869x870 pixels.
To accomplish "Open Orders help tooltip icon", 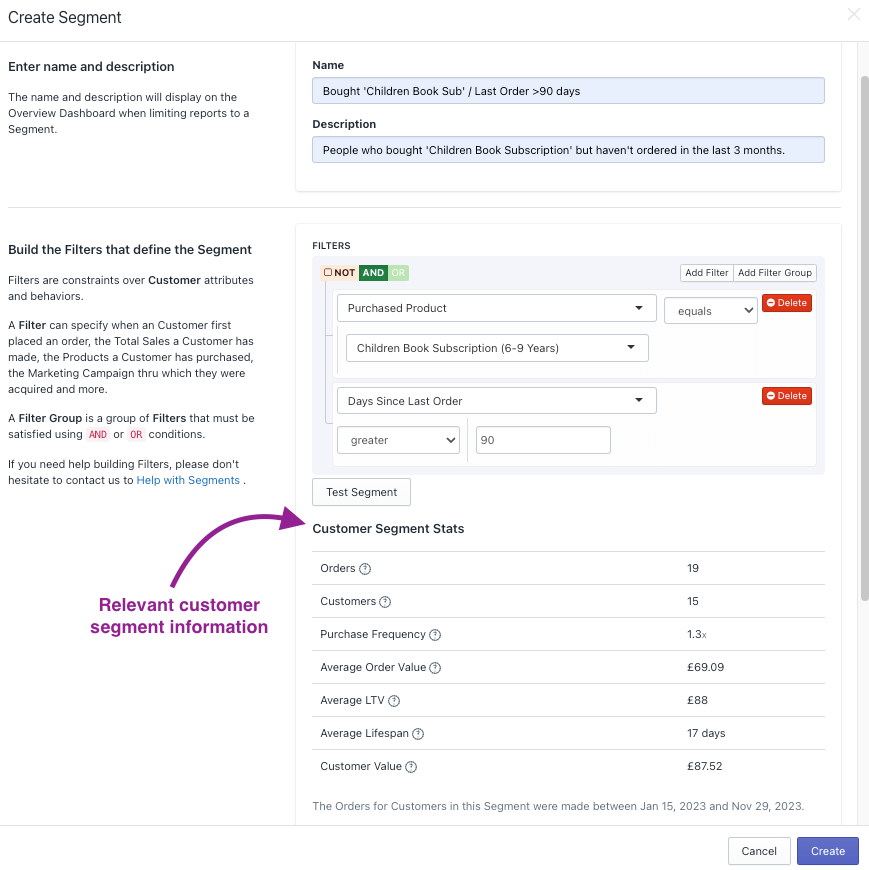I will 365,569.
